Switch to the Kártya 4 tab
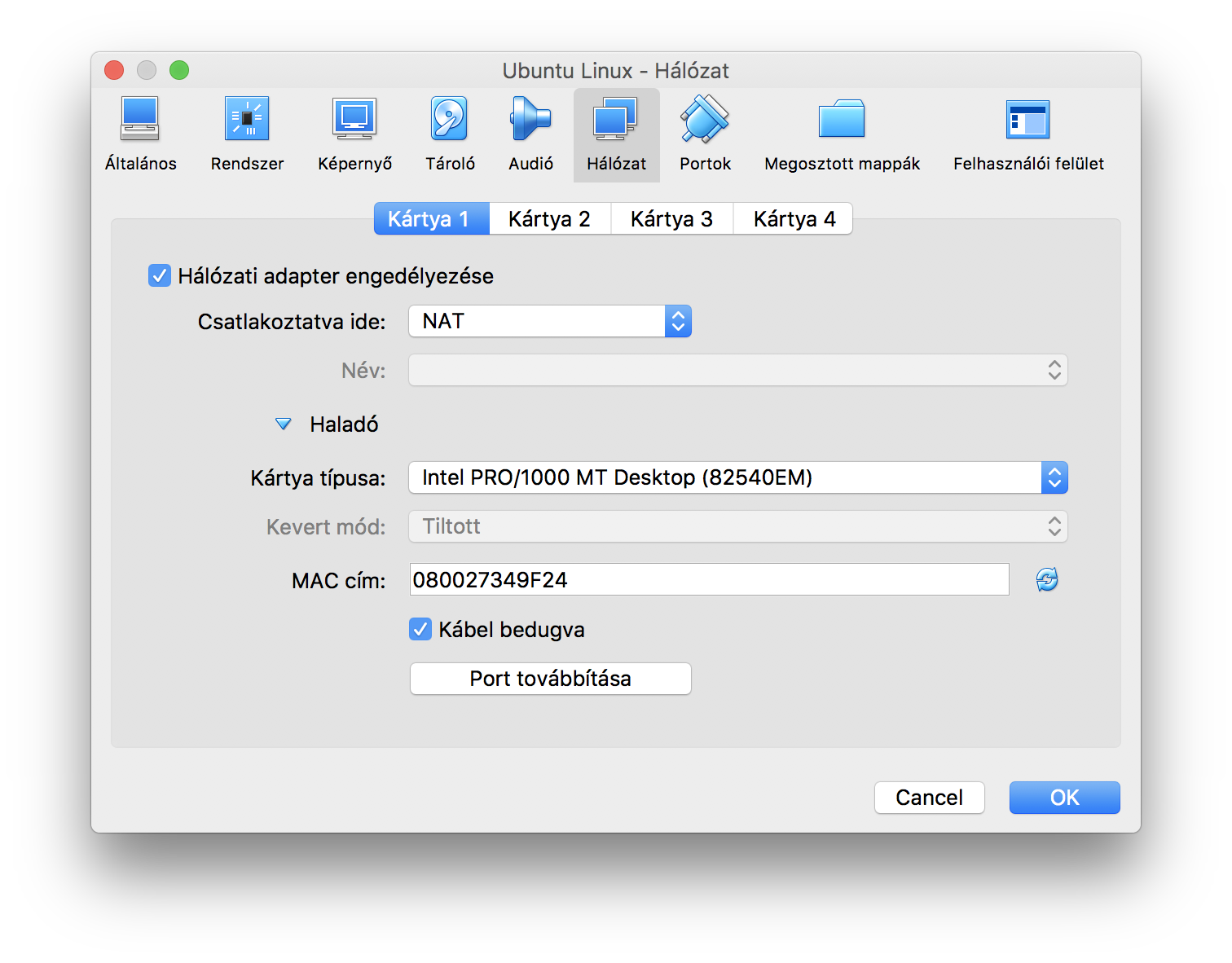Image resolution: width=1232 pixels, height=963 pixels. click(794, 218)
